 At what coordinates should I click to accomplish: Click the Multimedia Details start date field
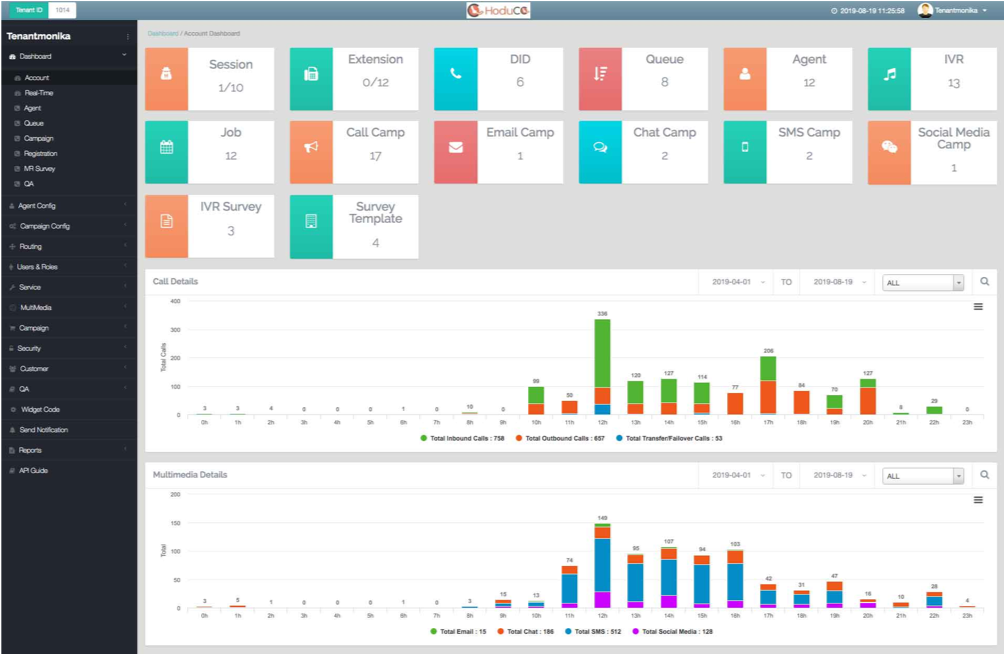[x=734, y=475]
